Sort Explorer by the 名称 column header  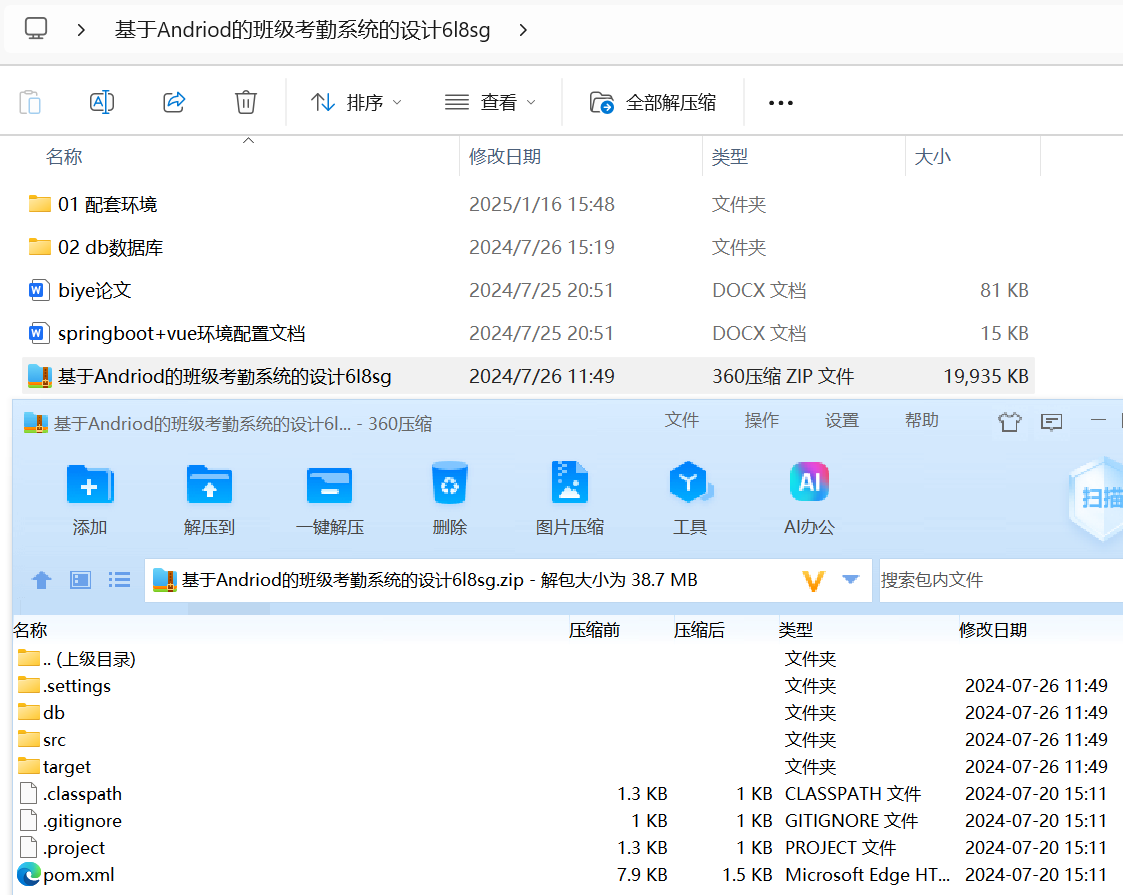pyautogui.click(x=64, y=157)
